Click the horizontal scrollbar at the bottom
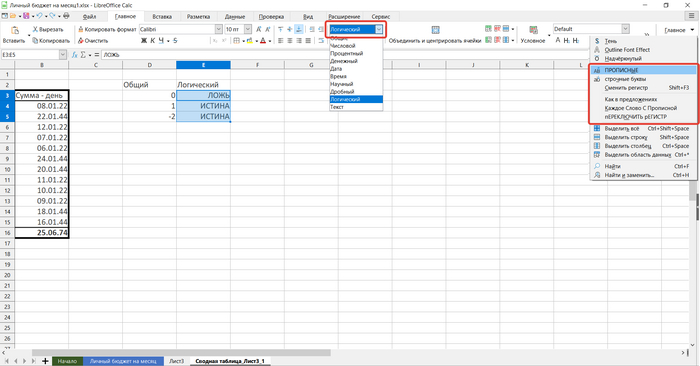The image size is (700, 366). pyautogui.click(x=181, y=353)
